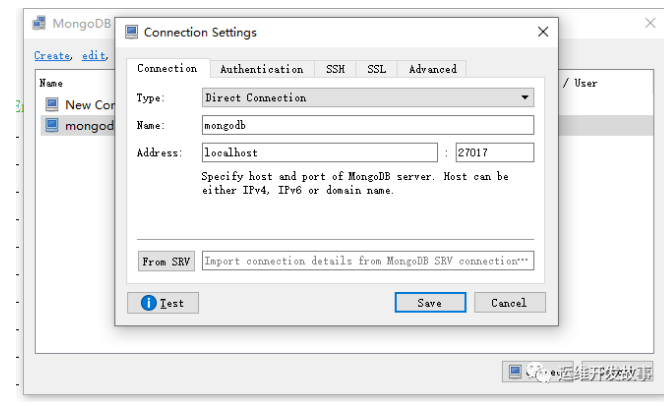Cancel the Connection Settings dialog

point(509,303)
